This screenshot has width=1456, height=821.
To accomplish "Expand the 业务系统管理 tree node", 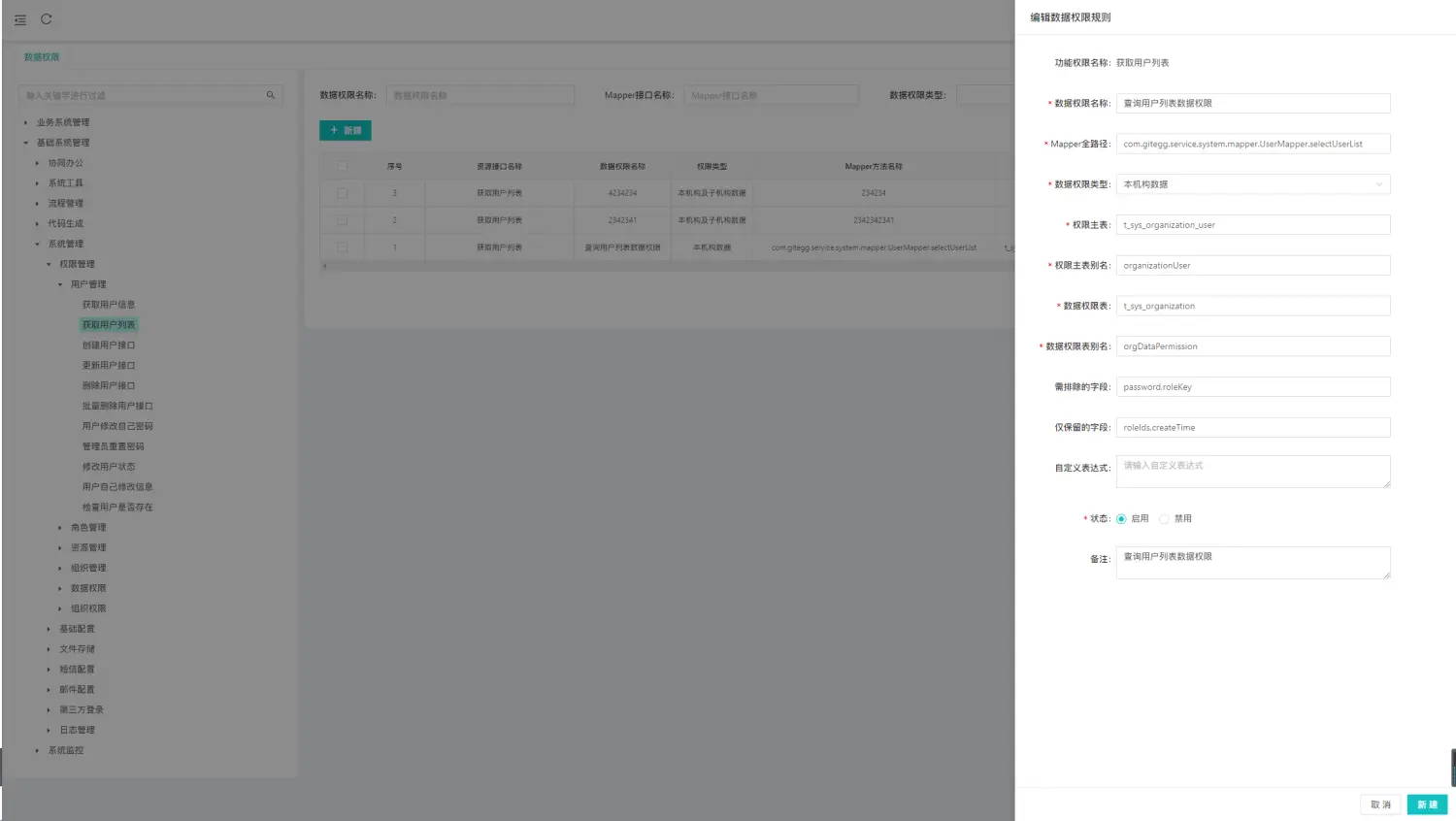I will [x=26, y=122].
